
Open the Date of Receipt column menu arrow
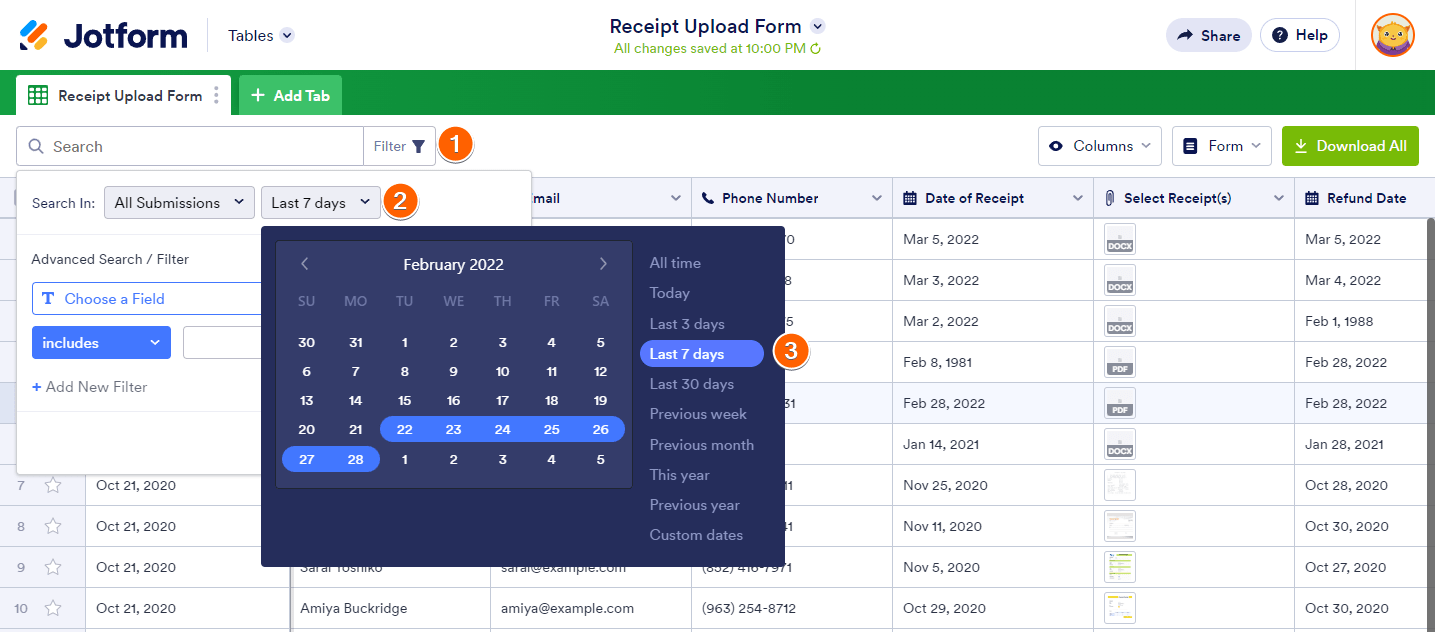[1077, 198]
